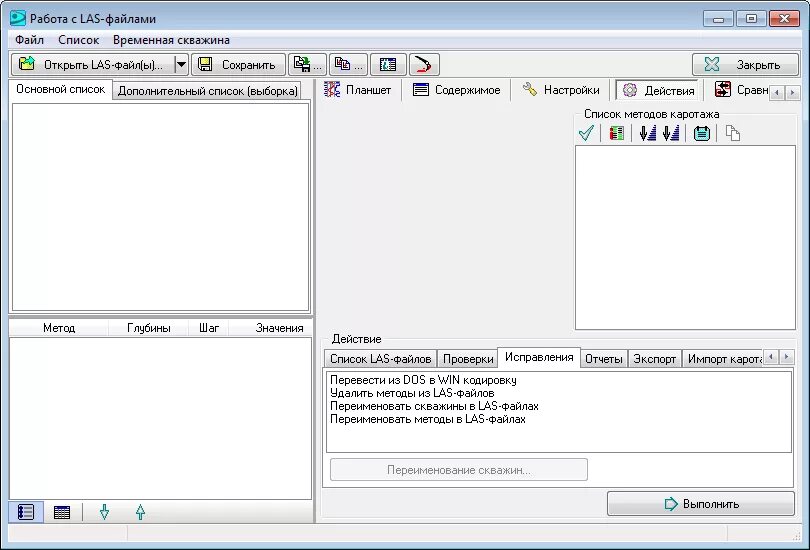Viewport: 810px width, 550px height.
Task: Click the save-with-arrow toolbar icon
Action: coord(307,65)
